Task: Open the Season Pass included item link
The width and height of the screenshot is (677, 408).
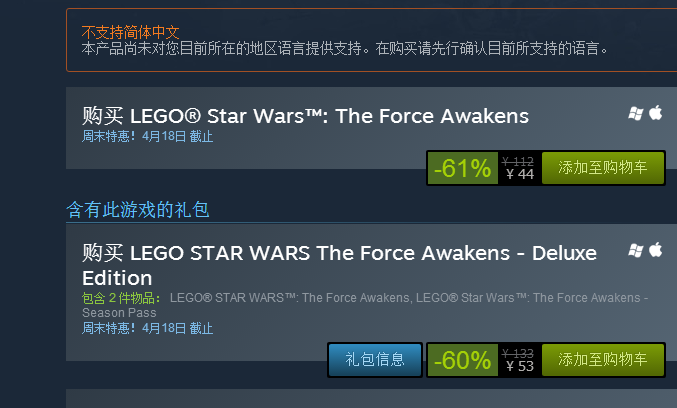Action: tap(364, 304)
